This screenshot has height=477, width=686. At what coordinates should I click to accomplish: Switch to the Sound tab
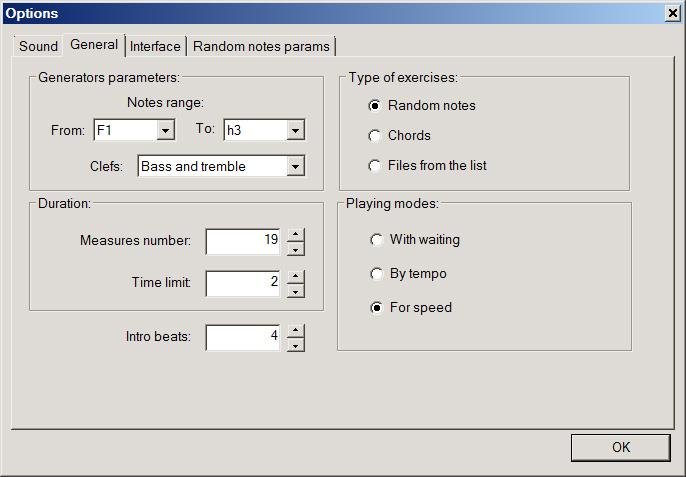tap(38, 46)
